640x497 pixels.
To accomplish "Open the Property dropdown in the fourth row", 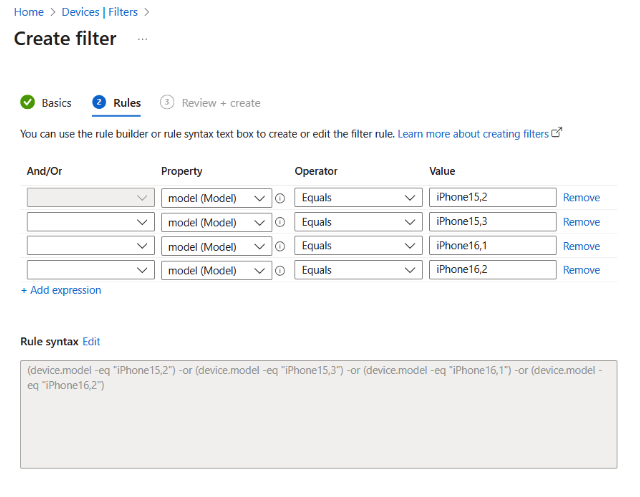I will (216, 270).
